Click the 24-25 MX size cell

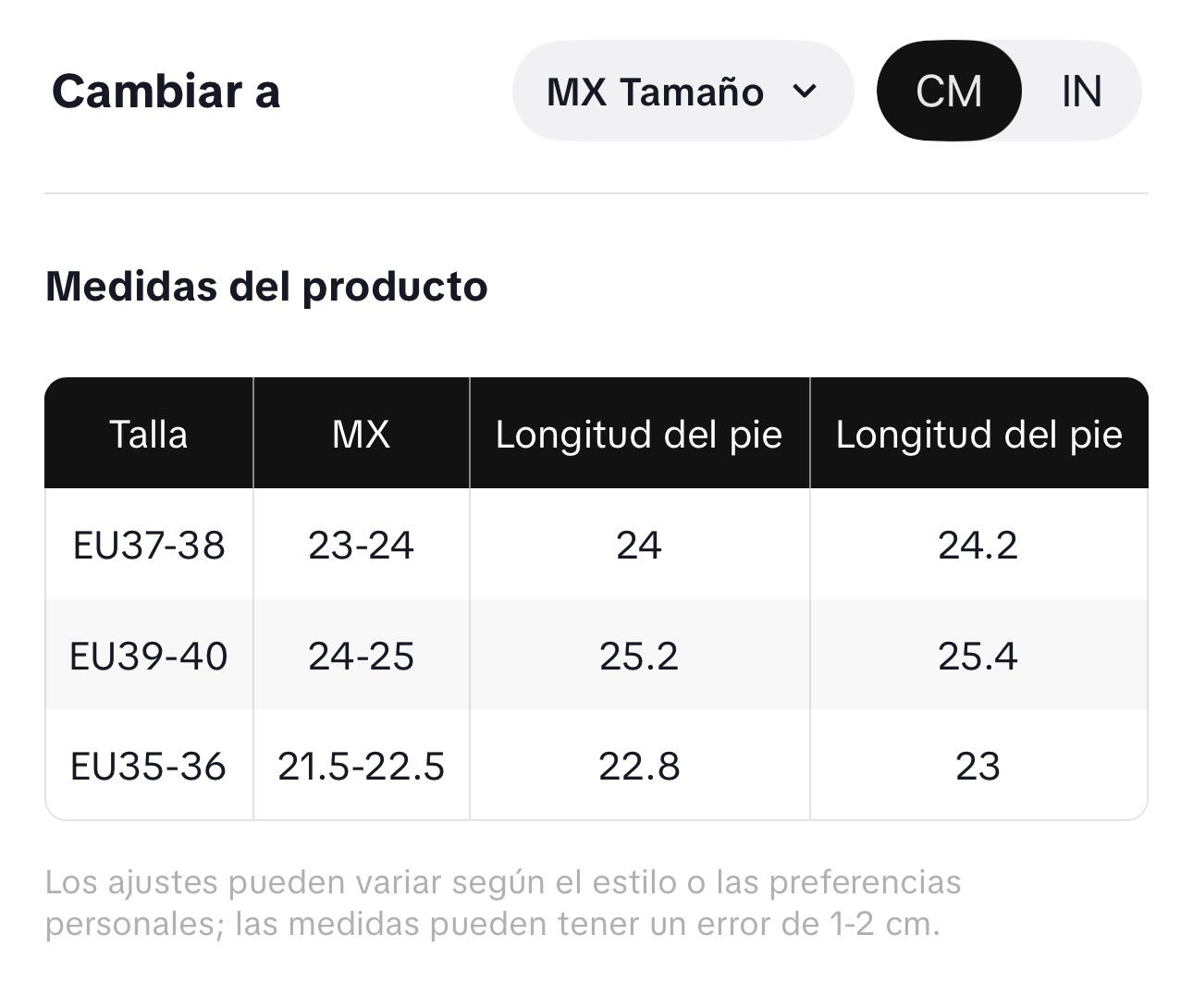pyautogui.click(x=362, y=656)
